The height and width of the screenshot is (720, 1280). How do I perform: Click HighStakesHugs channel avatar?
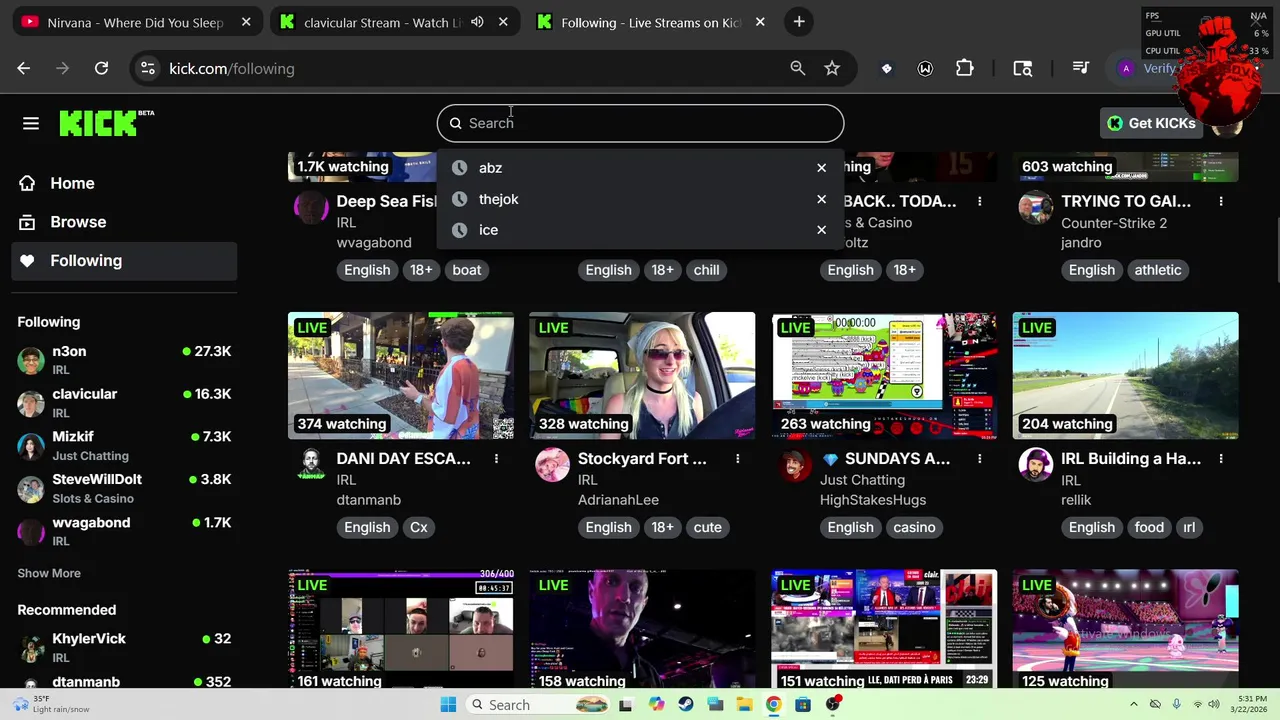794,465
